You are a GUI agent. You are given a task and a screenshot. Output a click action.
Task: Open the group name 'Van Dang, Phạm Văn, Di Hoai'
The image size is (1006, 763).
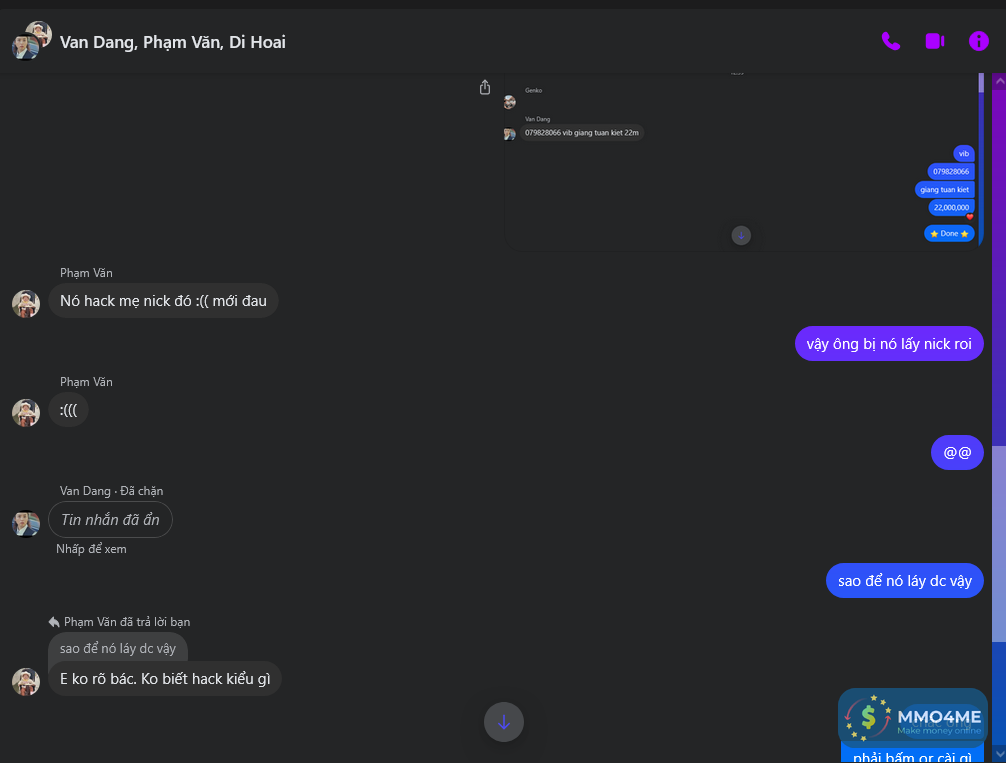tap(172, 42)
